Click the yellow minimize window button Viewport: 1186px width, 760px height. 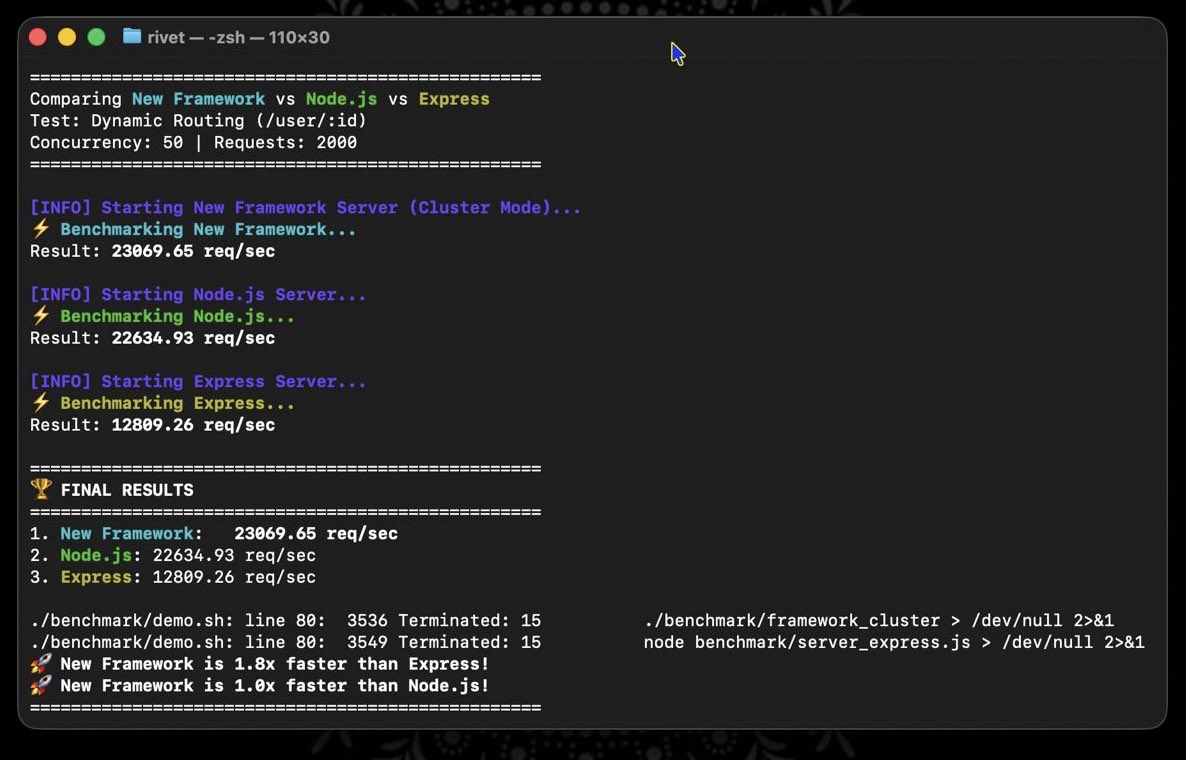[67, 37]
